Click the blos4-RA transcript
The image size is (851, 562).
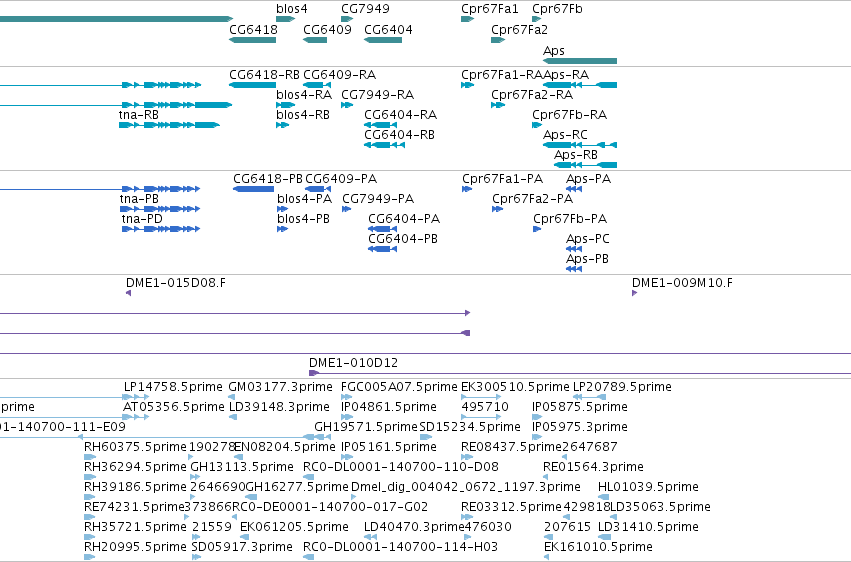tap(285, 105)
